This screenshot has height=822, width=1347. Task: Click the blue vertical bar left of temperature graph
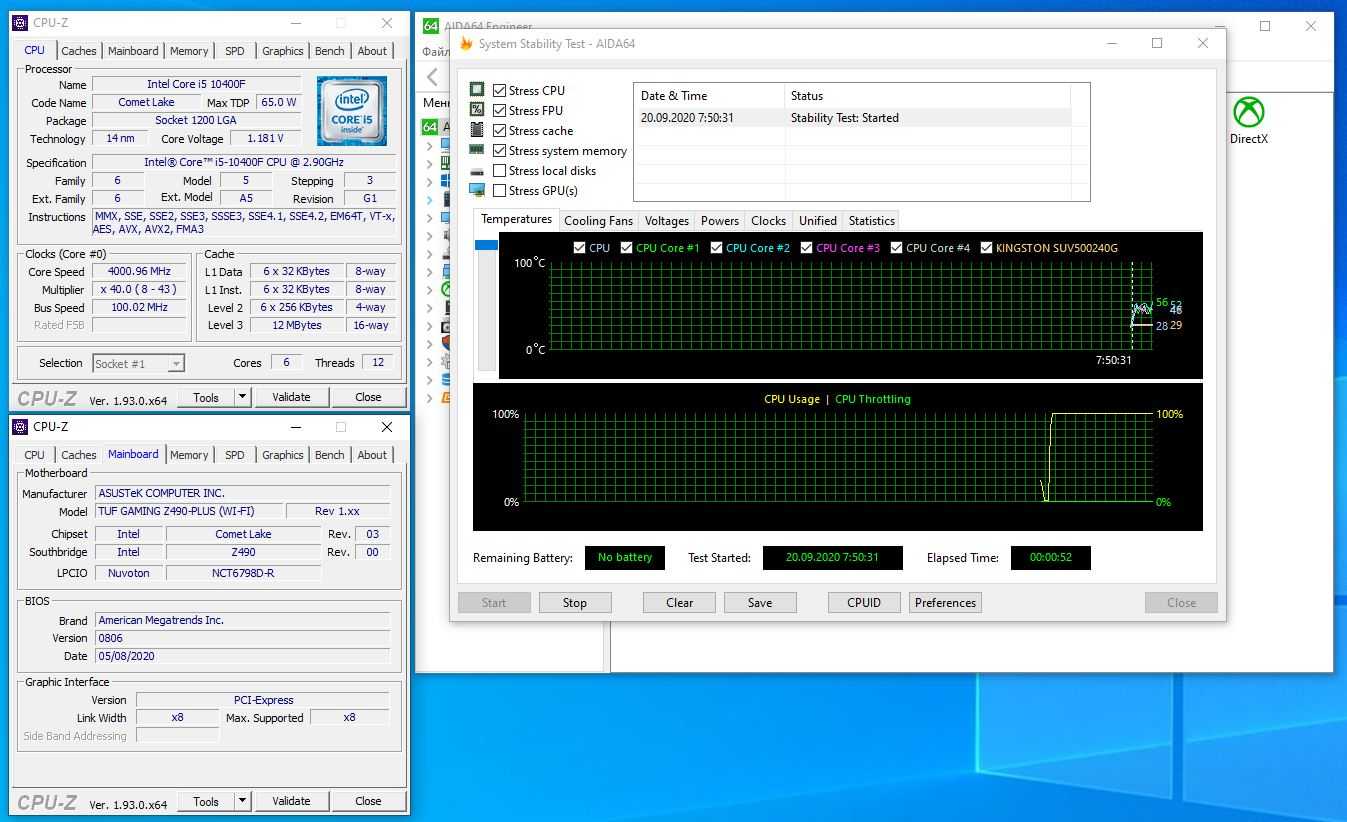(x=486, y=245)
